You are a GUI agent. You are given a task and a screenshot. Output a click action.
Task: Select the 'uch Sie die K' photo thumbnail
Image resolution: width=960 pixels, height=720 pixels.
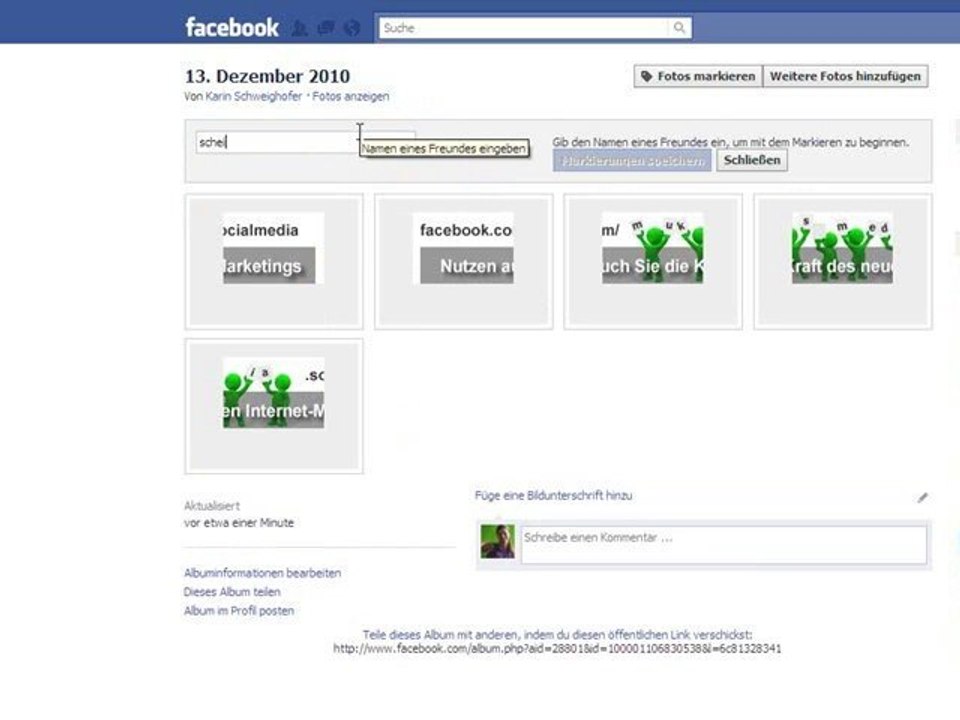[653, 261]
